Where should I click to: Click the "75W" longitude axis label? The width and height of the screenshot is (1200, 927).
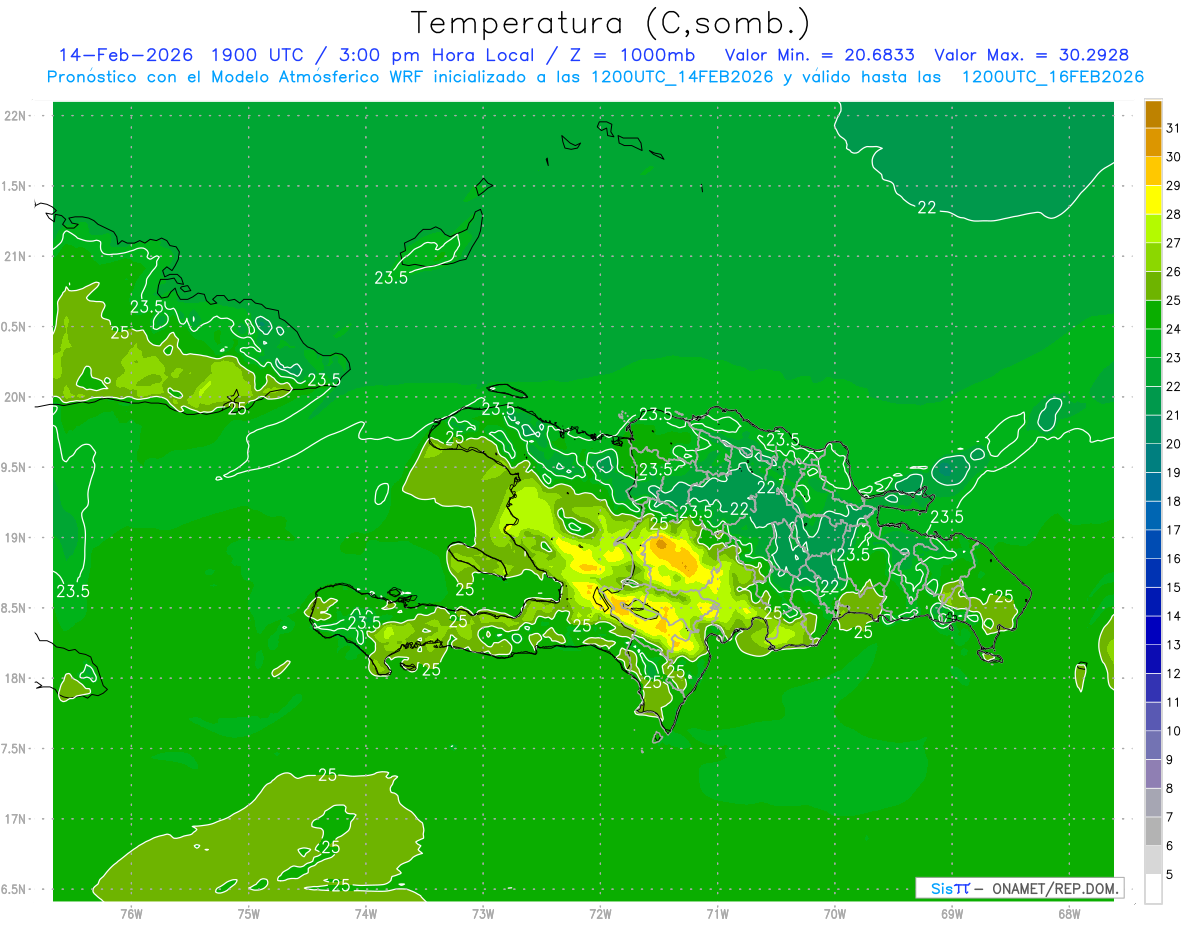249,913
